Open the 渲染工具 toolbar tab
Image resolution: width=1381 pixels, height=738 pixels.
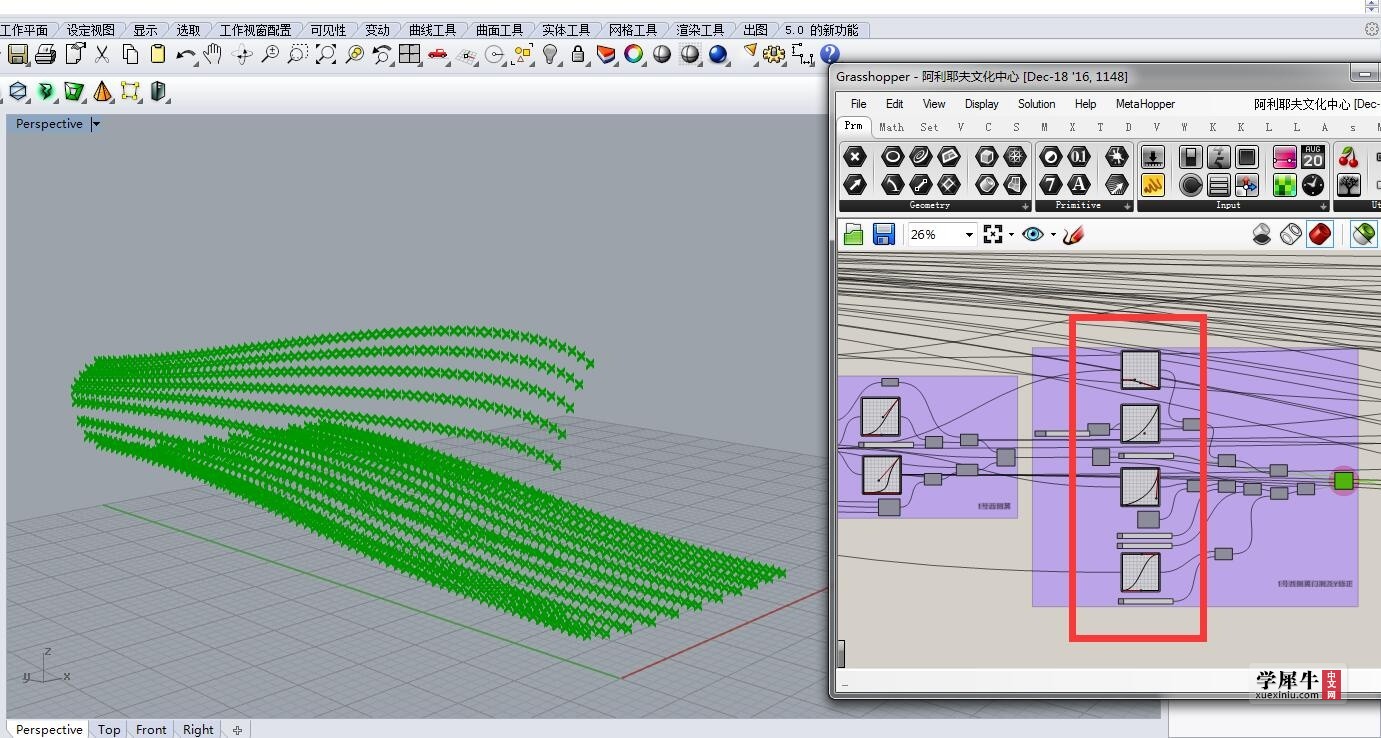click(700, 30)
